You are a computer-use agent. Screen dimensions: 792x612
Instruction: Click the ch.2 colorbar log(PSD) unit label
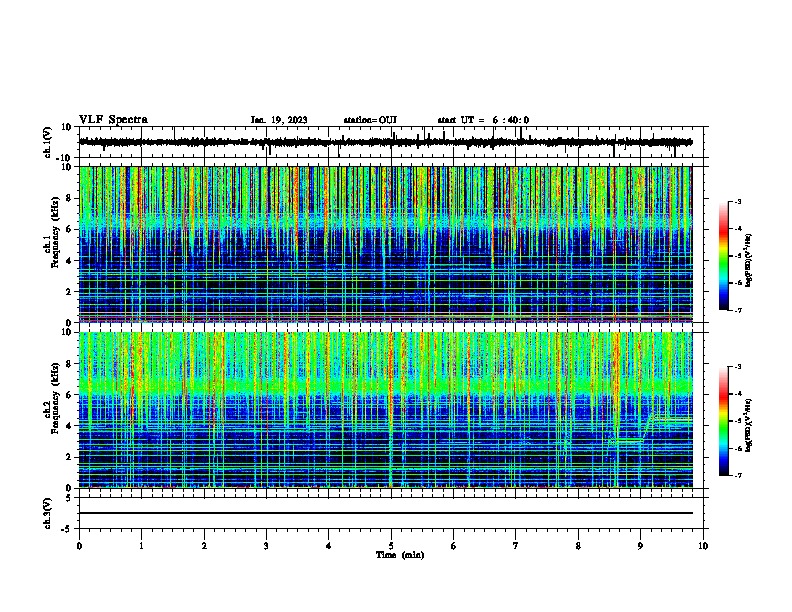coord(749,425)
